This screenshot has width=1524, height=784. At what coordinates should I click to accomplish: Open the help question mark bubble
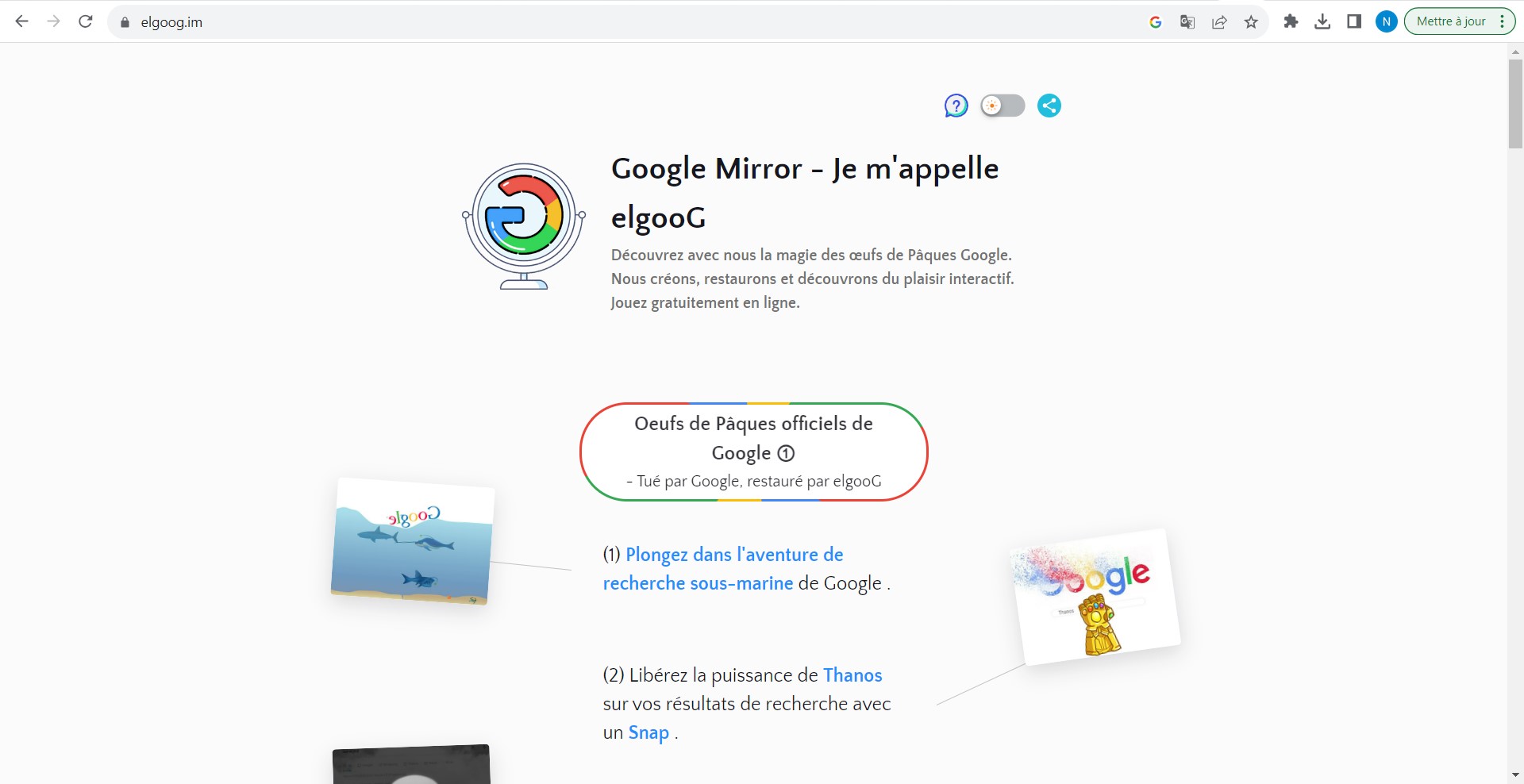coord(956,106)
